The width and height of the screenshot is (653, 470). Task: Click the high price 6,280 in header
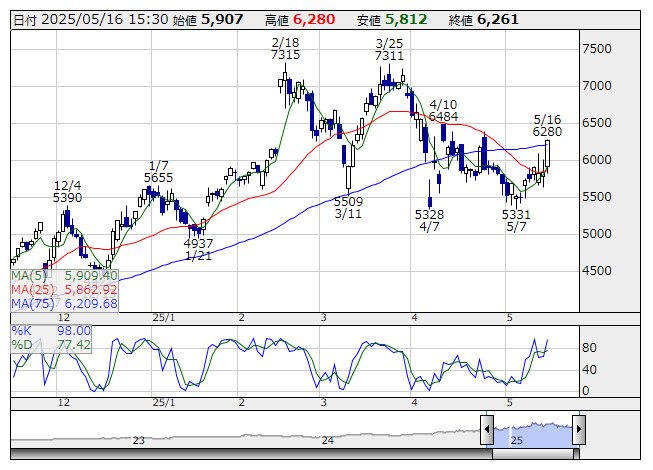[x=314, y=20]
